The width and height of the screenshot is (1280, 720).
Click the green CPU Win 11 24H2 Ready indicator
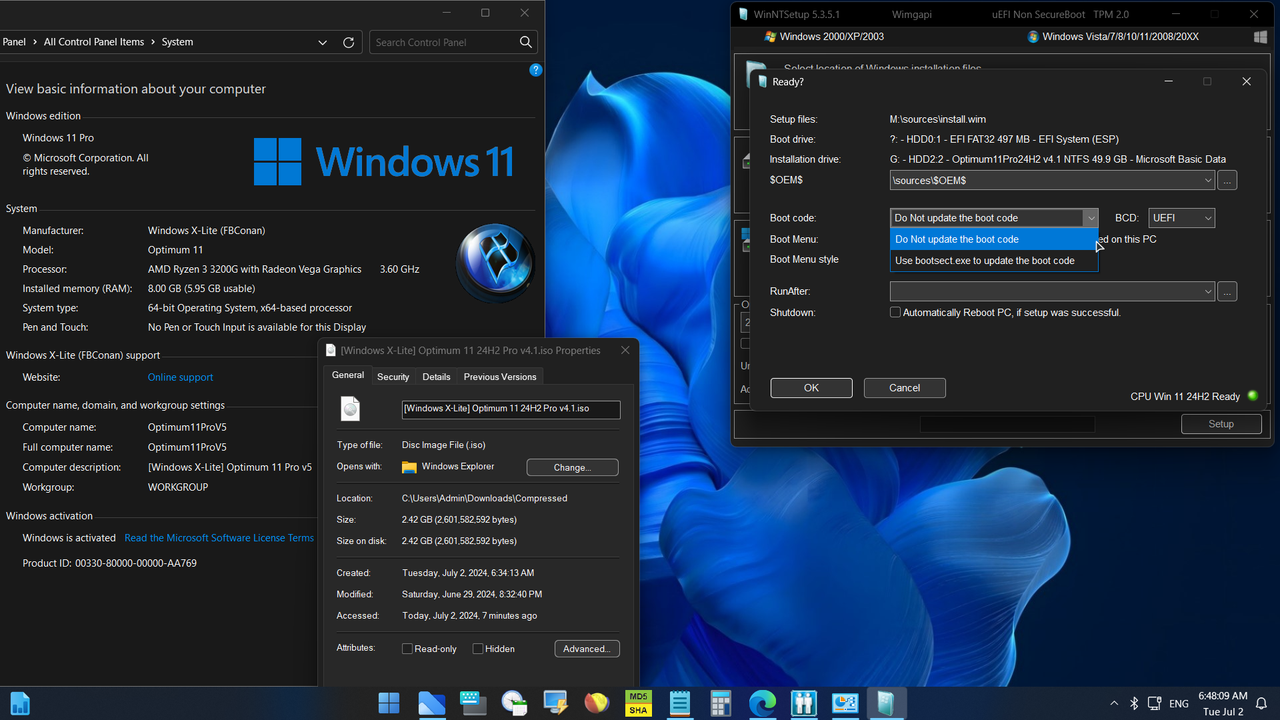click(1252, 396)
